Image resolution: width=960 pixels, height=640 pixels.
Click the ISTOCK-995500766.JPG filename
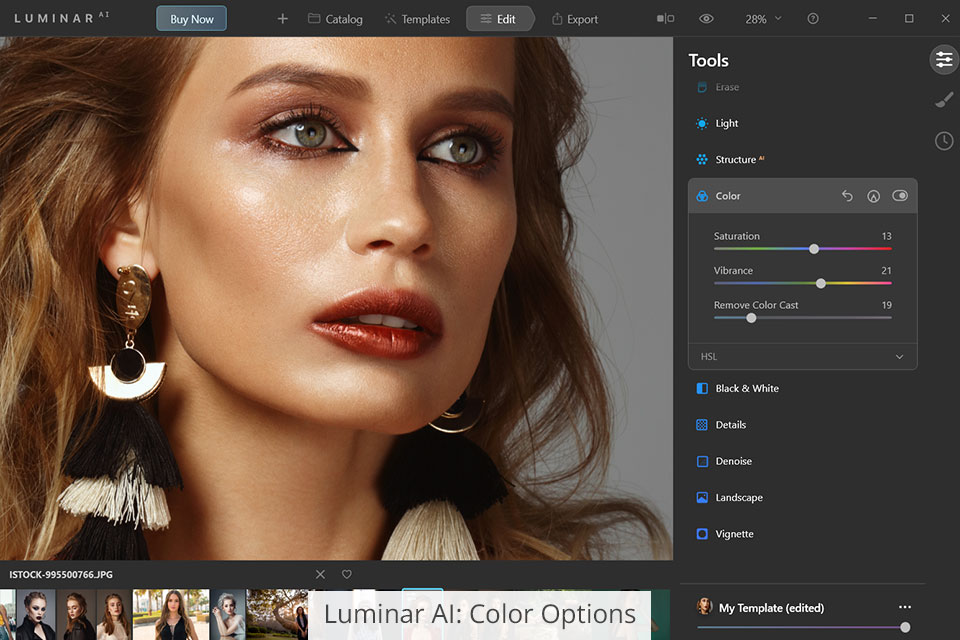pos(61,574)
